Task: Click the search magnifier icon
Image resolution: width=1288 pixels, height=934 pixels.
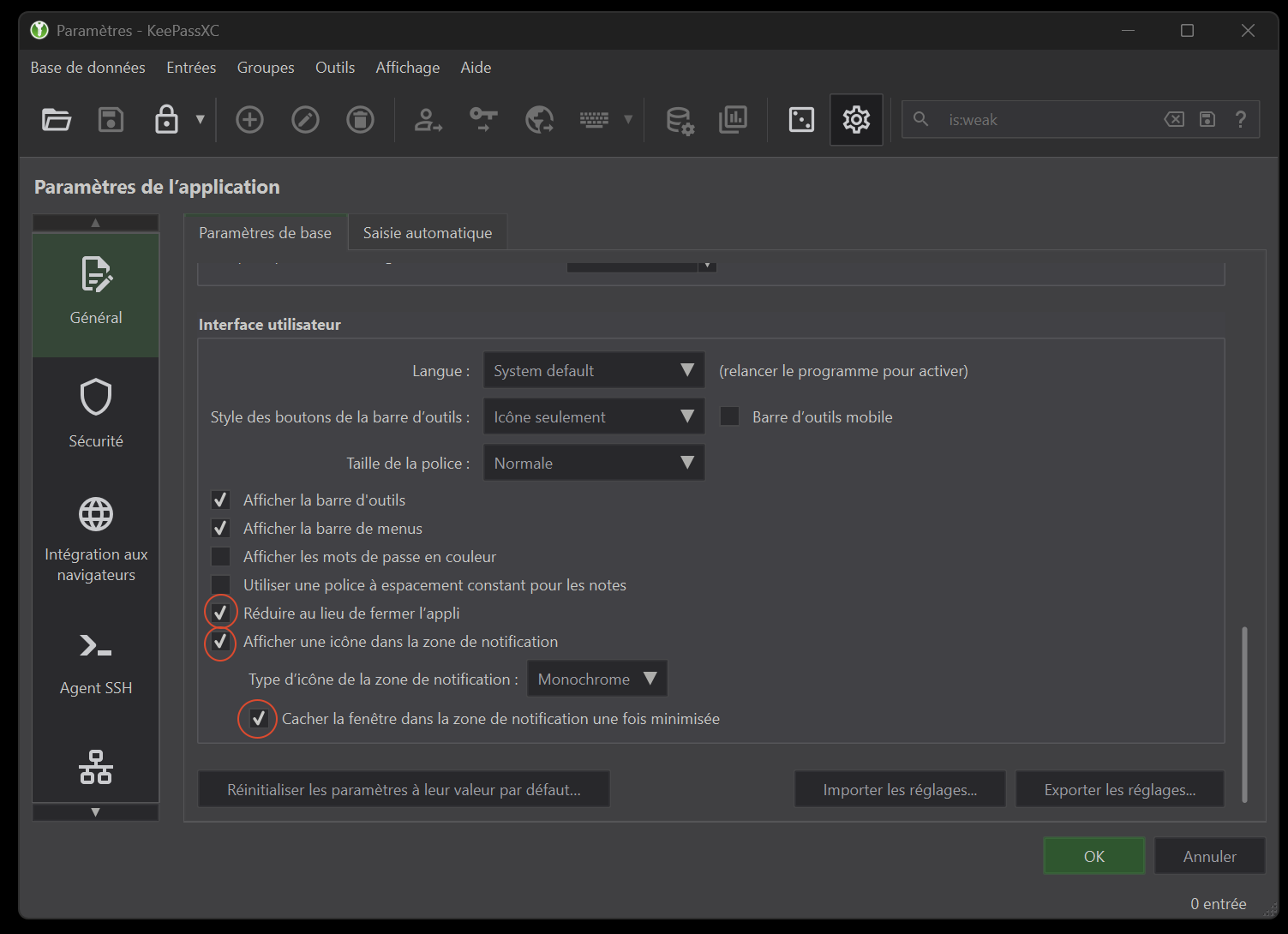Action: [920, 119]
